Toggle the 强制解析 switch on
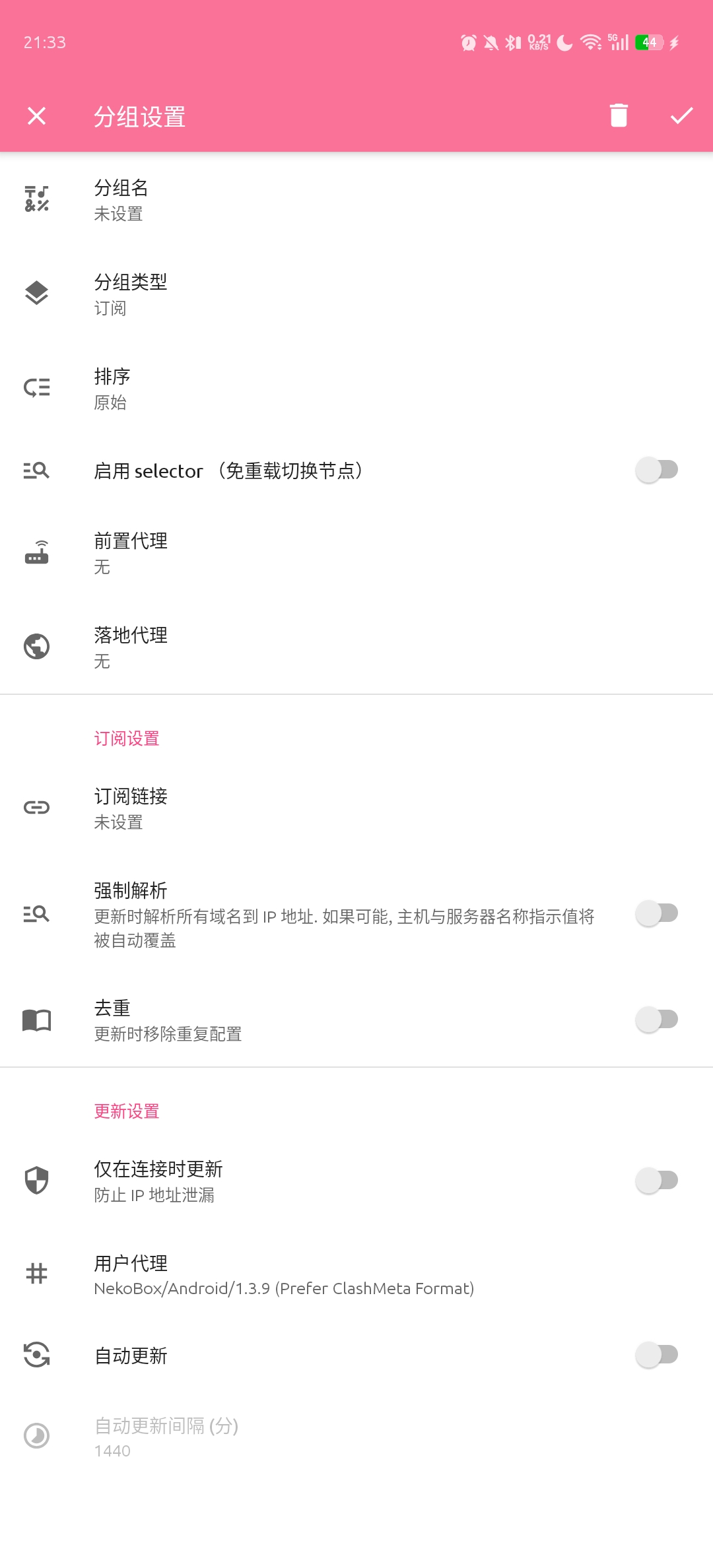The image size is (713, 1568). (657, 913)
